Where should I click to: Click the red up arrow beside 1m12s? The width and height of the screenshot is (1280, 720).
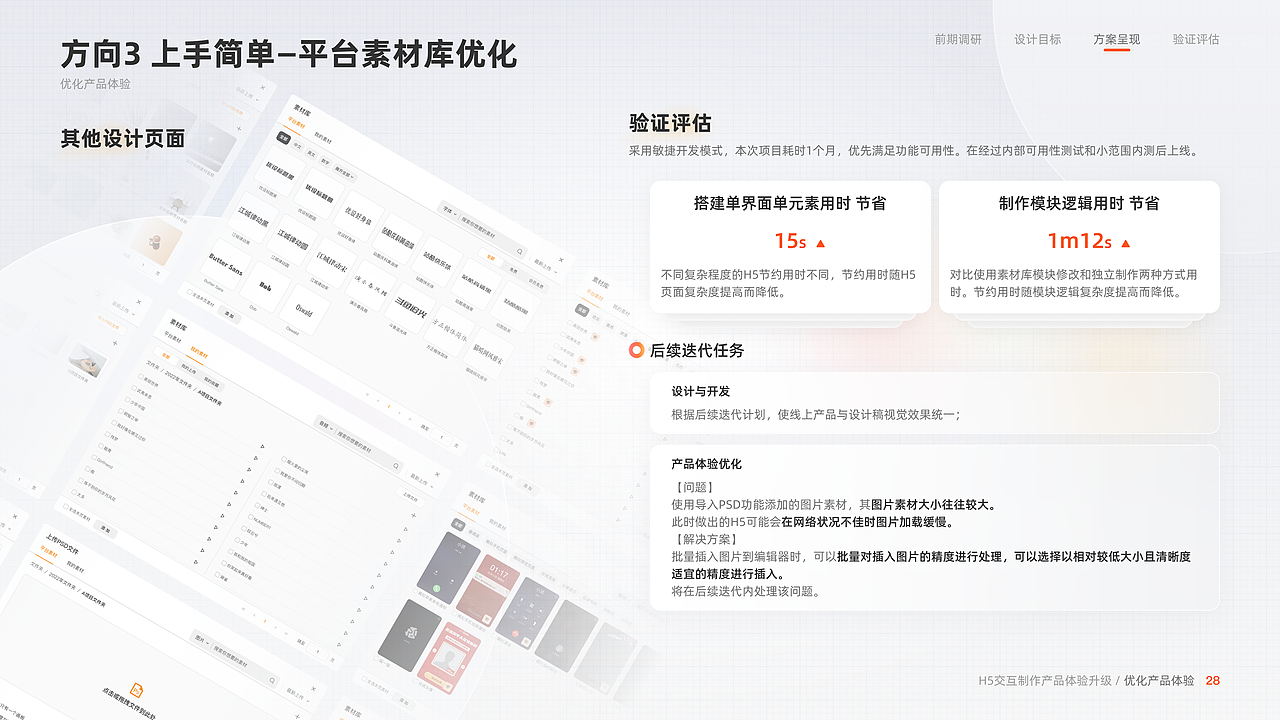(1126, 243)
